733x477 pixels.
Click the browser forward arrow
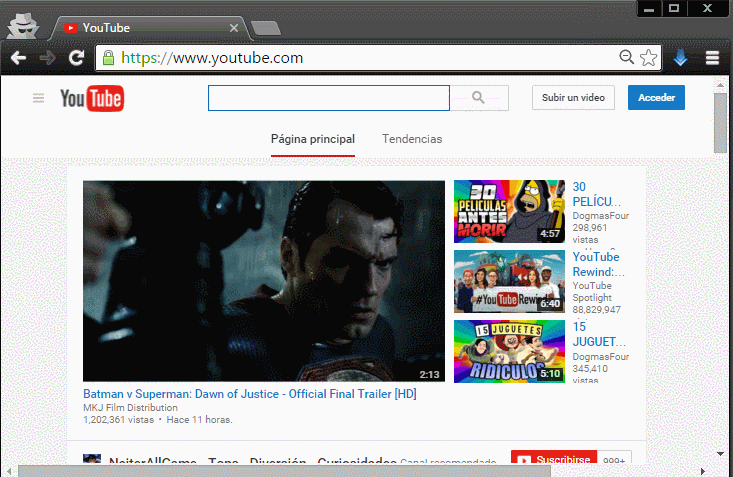[x=47, y=58]
